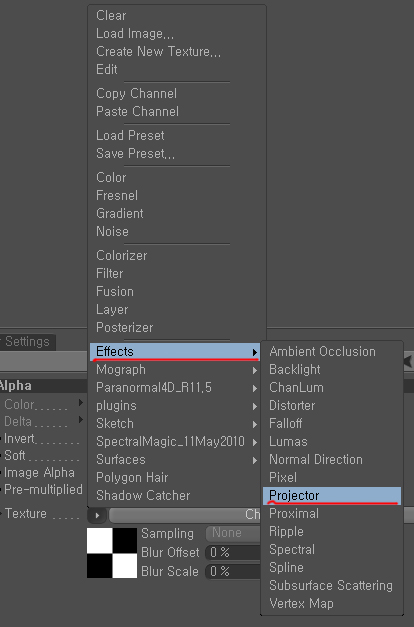Click the Blur Scale value field
This screenshot has height=627, width=414.
(x=233, y=572)
